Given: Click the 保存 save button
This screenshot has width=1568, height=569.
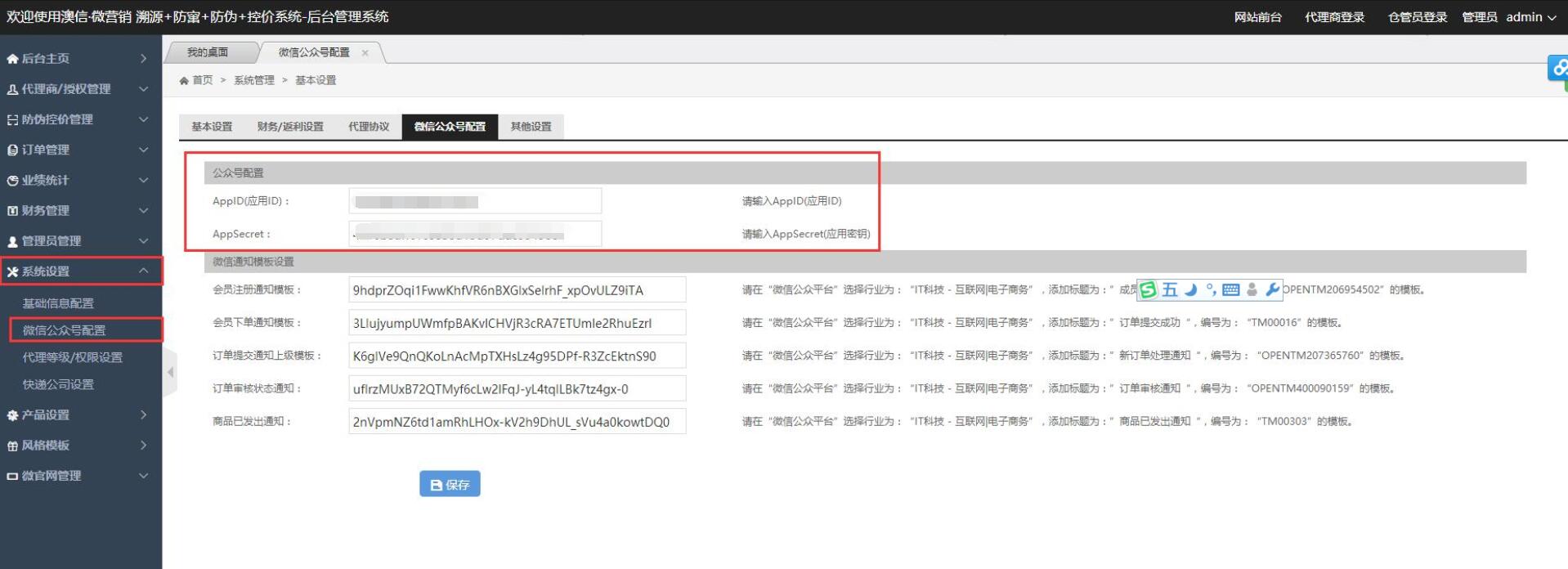Looking at the screenshot, I should pos(450,484).
